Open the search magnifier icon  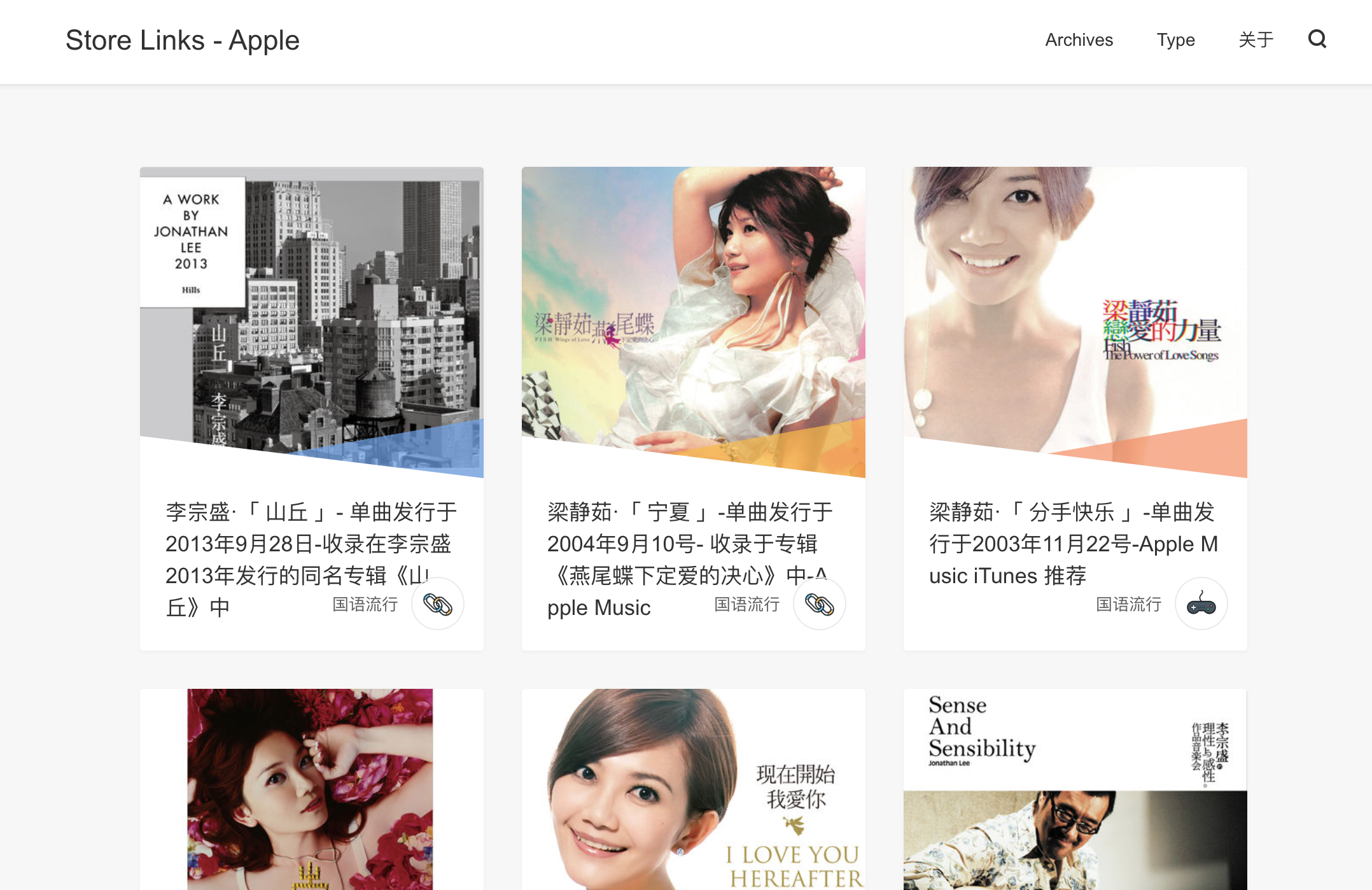click(x=1317, y=39)
